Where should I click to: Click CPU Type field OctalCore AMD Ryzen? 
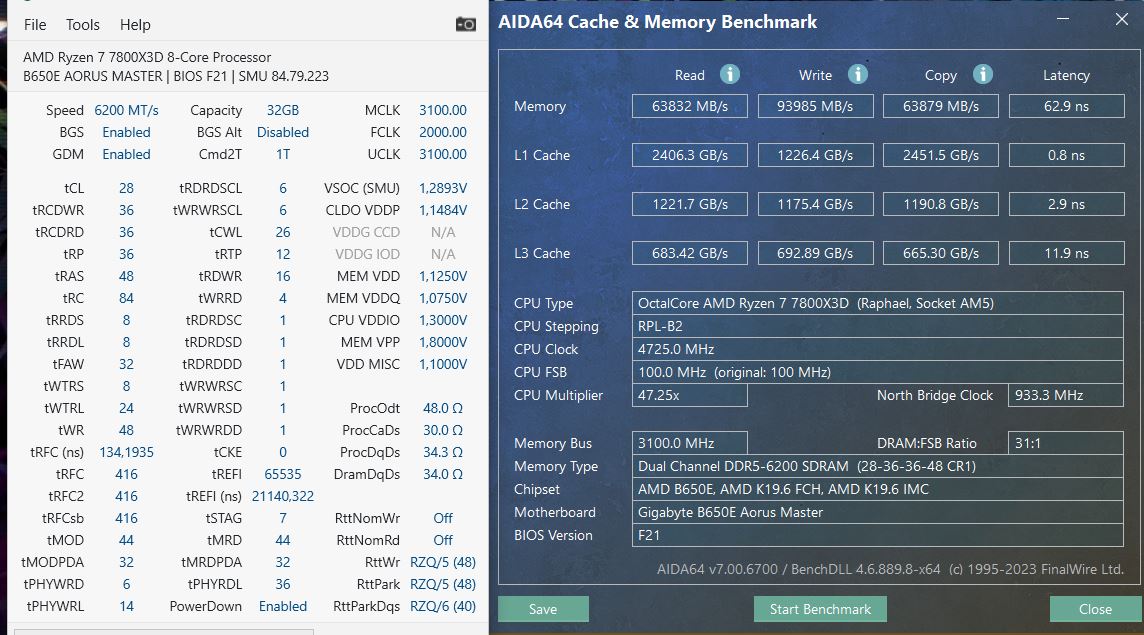coord(877,303)
